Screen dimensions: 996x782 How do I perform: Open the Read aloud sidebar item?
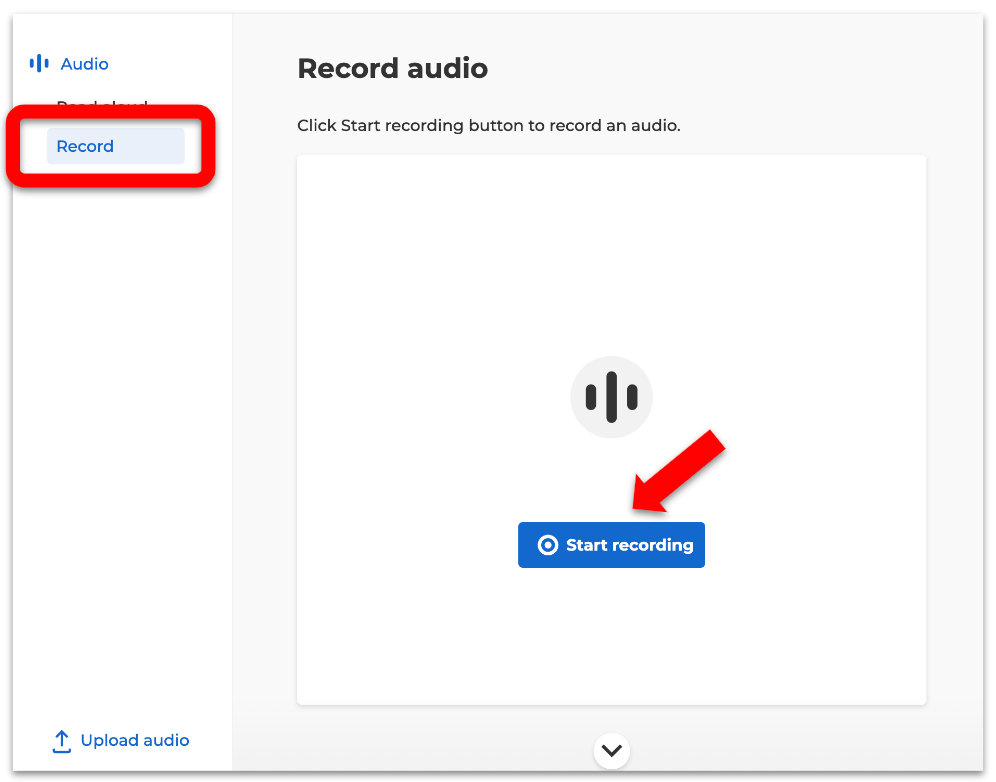(100, 107)
